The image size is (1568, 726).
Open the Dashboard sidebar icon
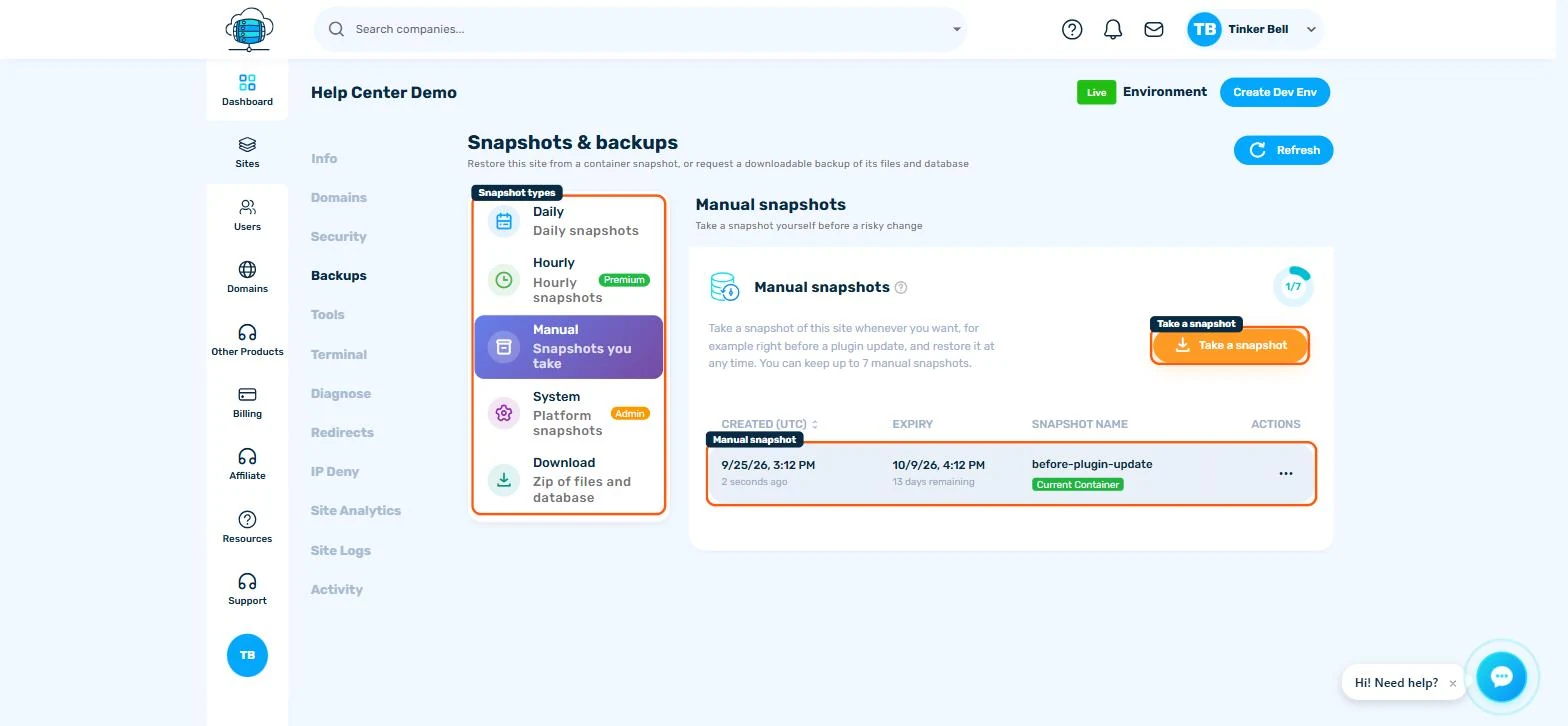(x=247, y=90)
